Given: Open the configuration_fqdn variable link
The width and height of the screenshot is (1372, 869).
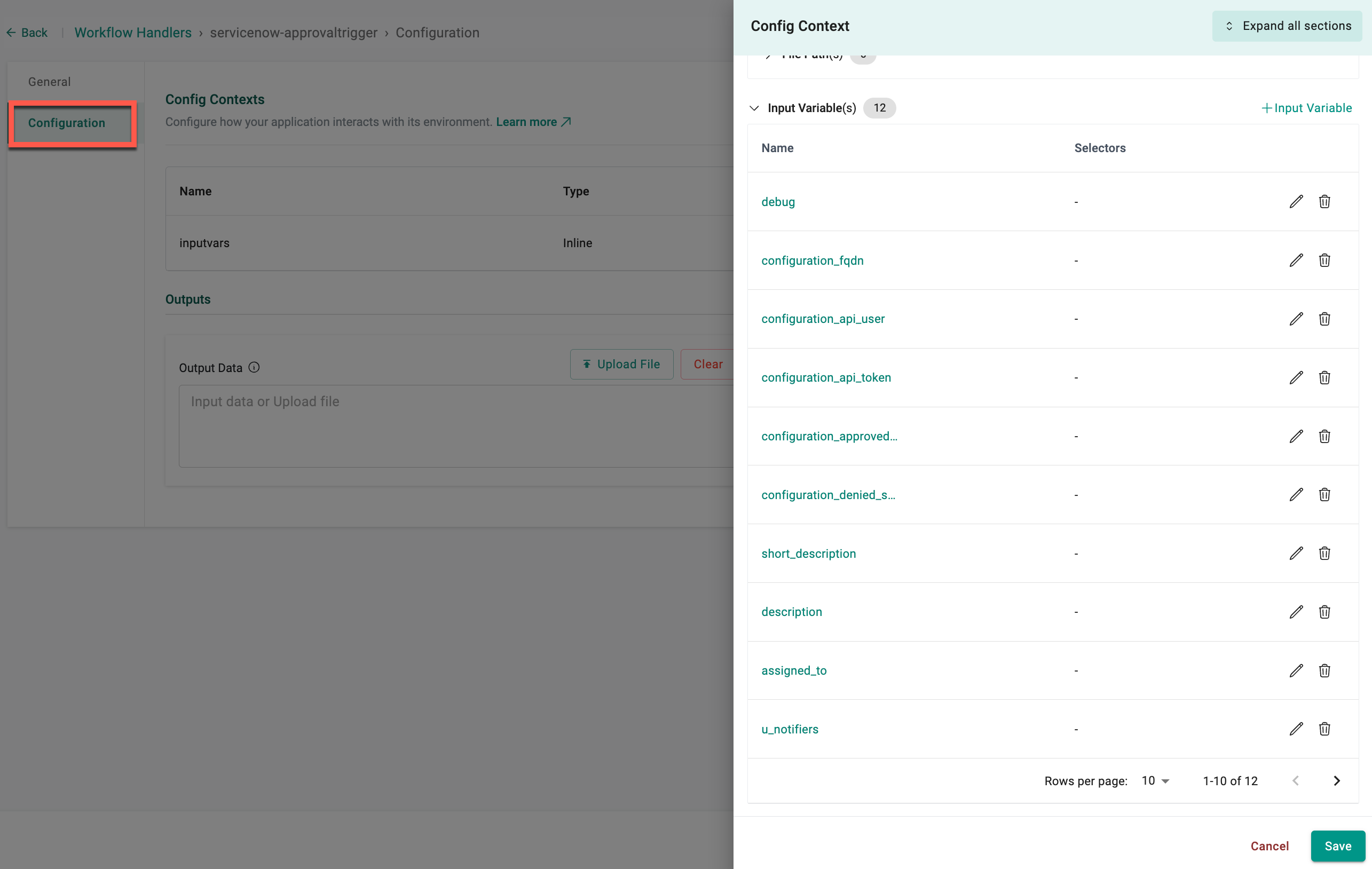Looking at the screenshot, I should [x=812, y=260].
